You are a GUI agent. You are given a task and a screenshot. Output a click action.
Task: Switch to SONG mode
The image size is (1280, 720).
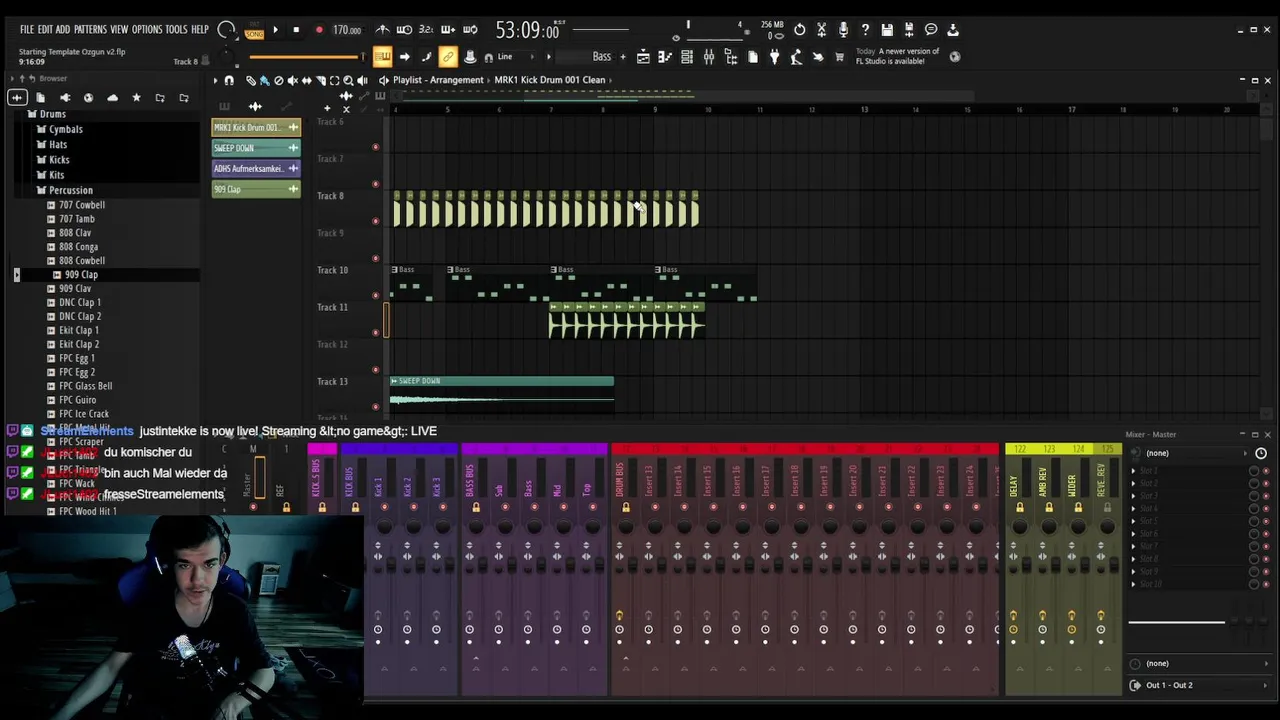(254, 35)
